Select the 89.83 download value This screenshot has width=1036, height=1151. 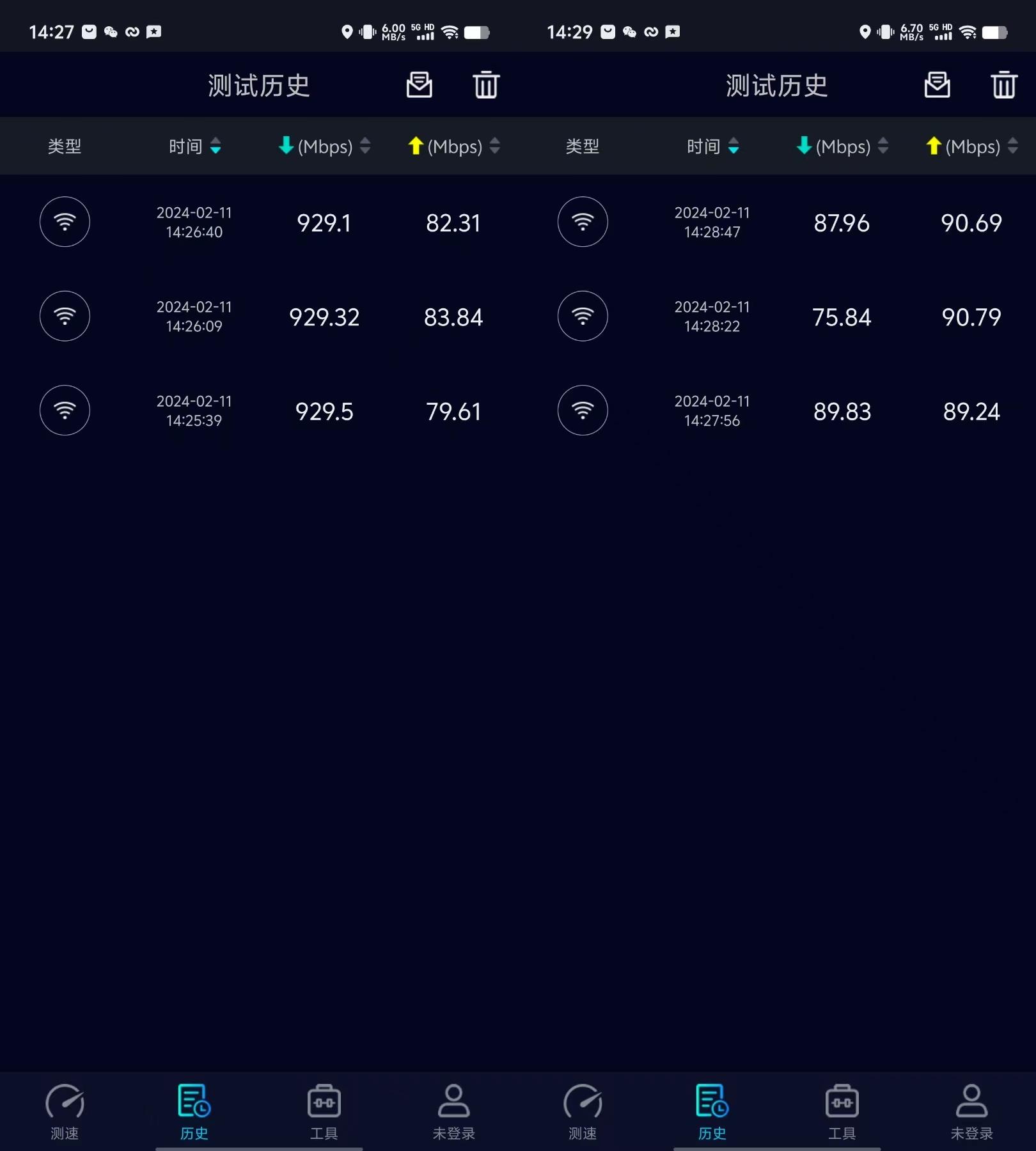tap(842, 412)
